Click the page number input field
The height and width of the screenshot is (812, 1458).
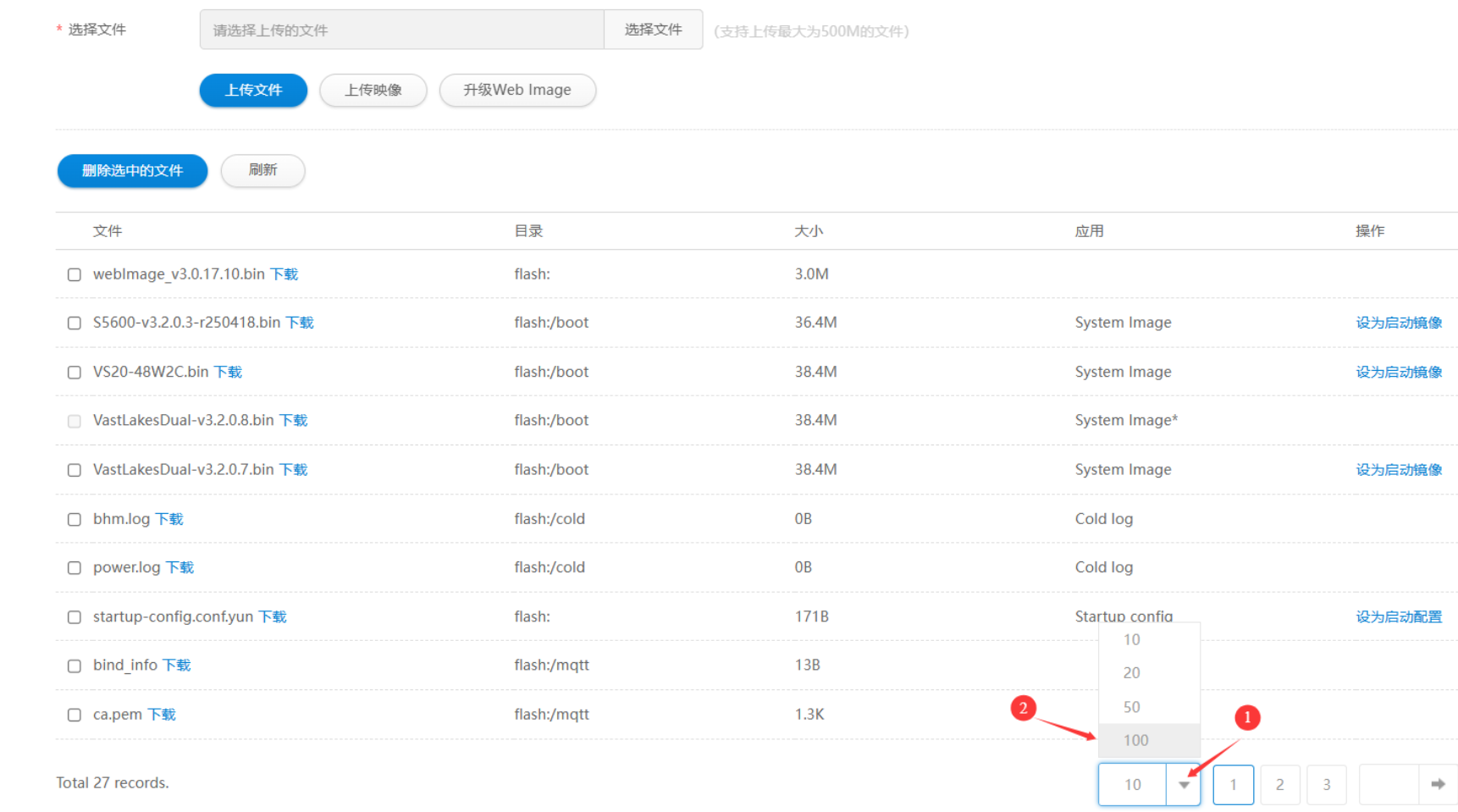click(1389, 785)
